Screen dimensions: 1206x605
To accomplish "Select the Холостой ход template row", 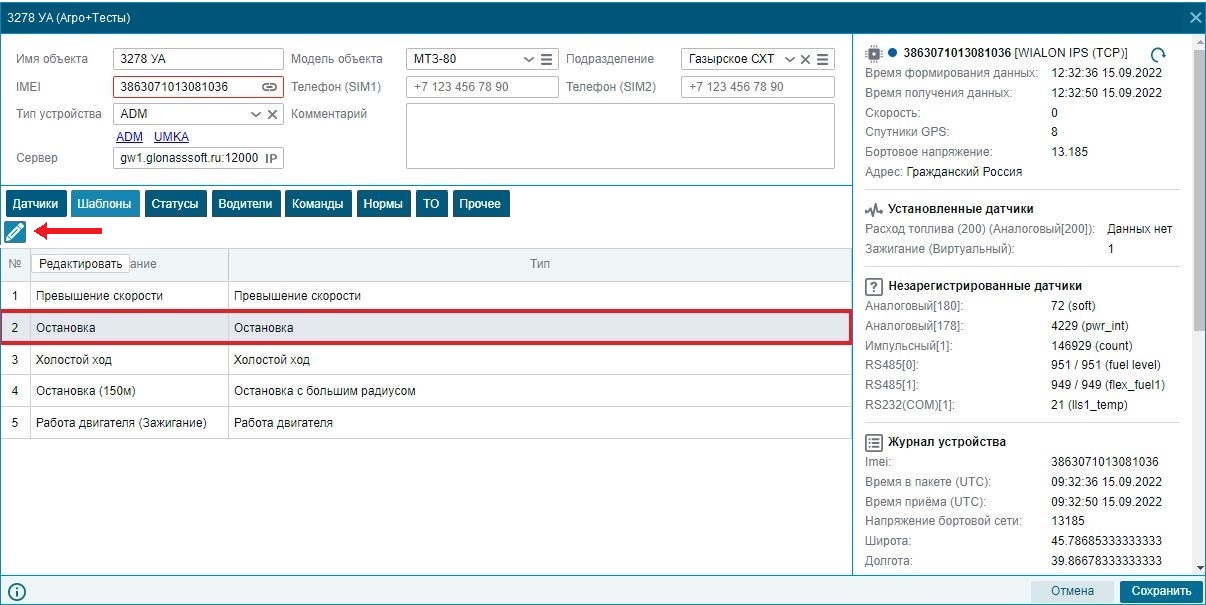I will [x=426, y=360].
